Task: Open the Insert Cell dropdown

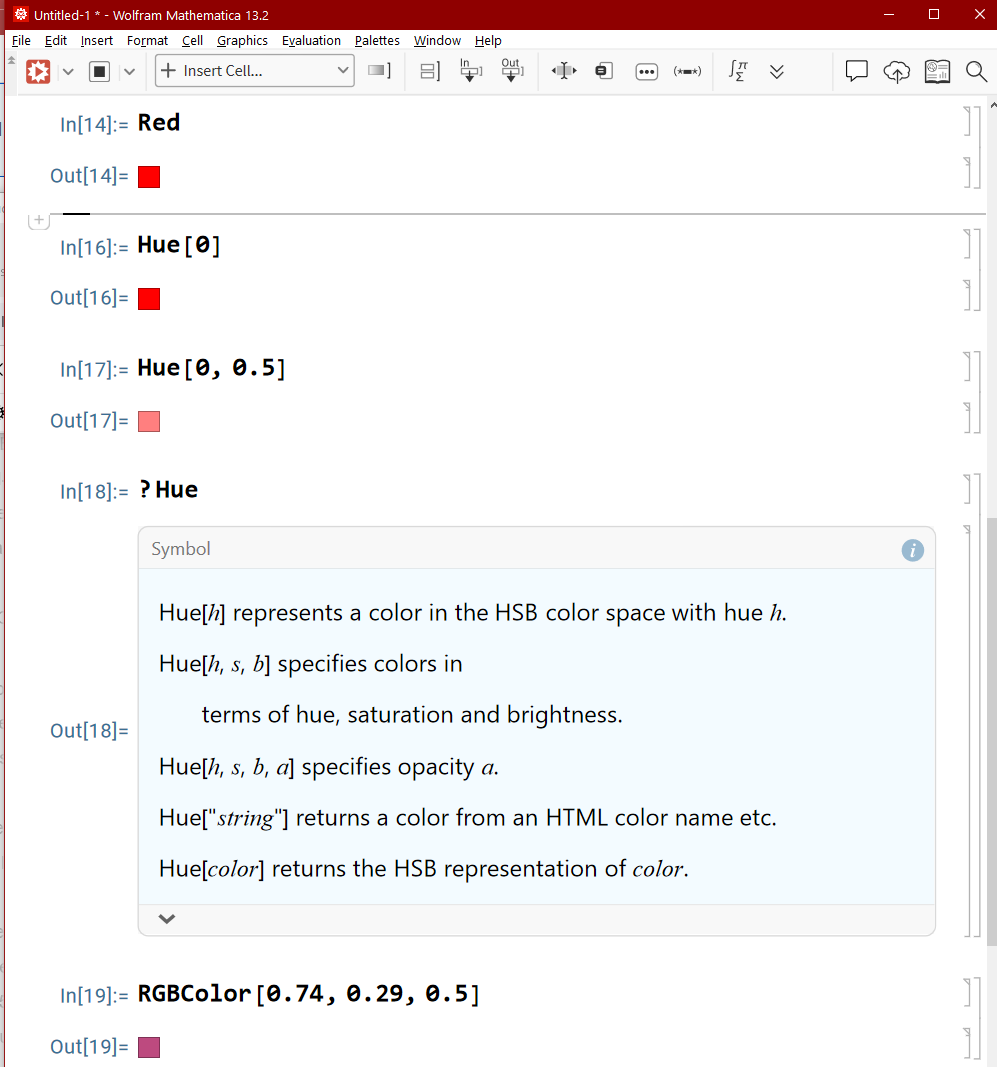Action: pyautogui.click(x=255, y=71)
